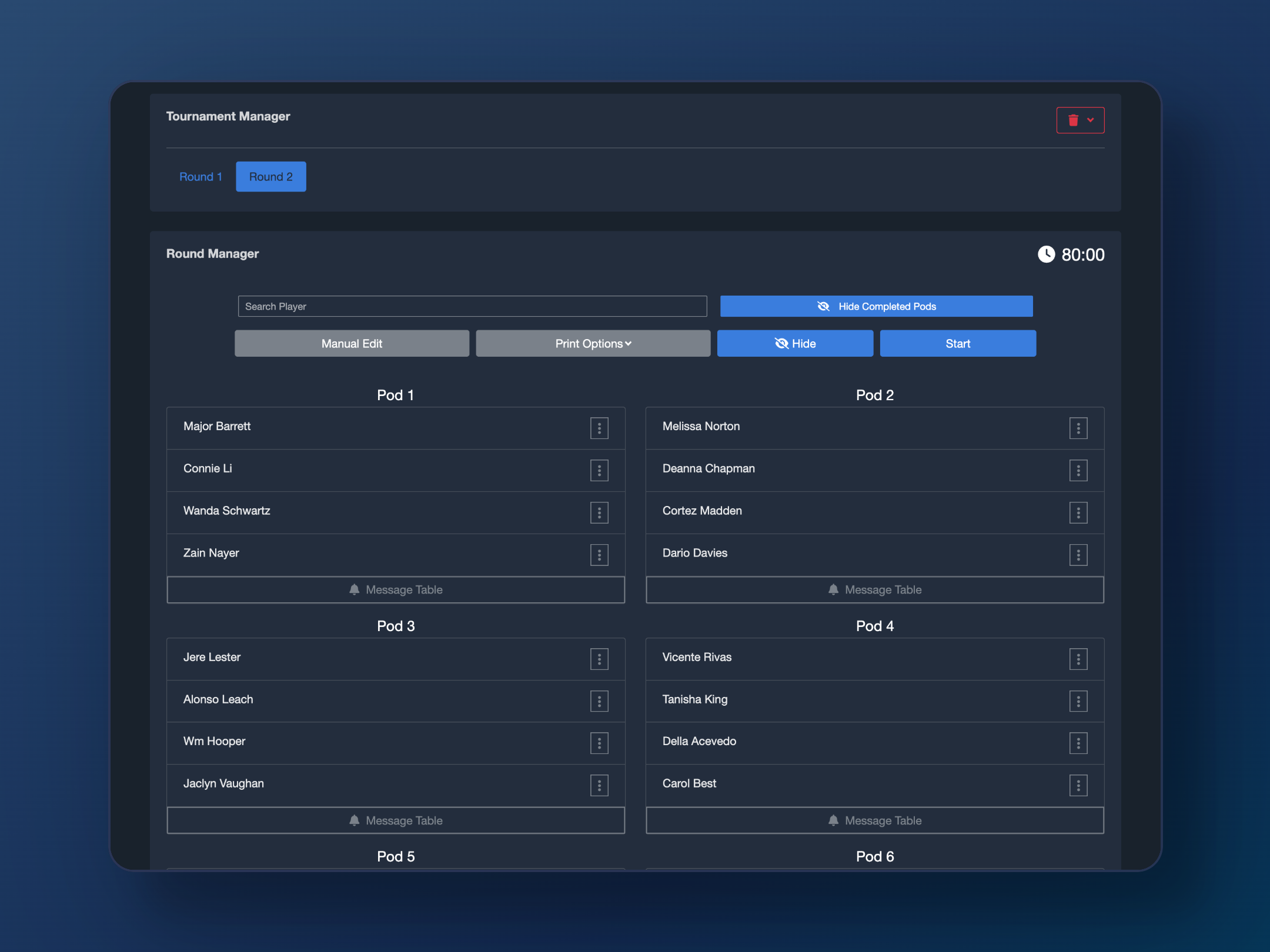This screenshot has height=952, width=1270.
Task: Open Major Barrett's three-dot options menu
Action: [599, 428]
